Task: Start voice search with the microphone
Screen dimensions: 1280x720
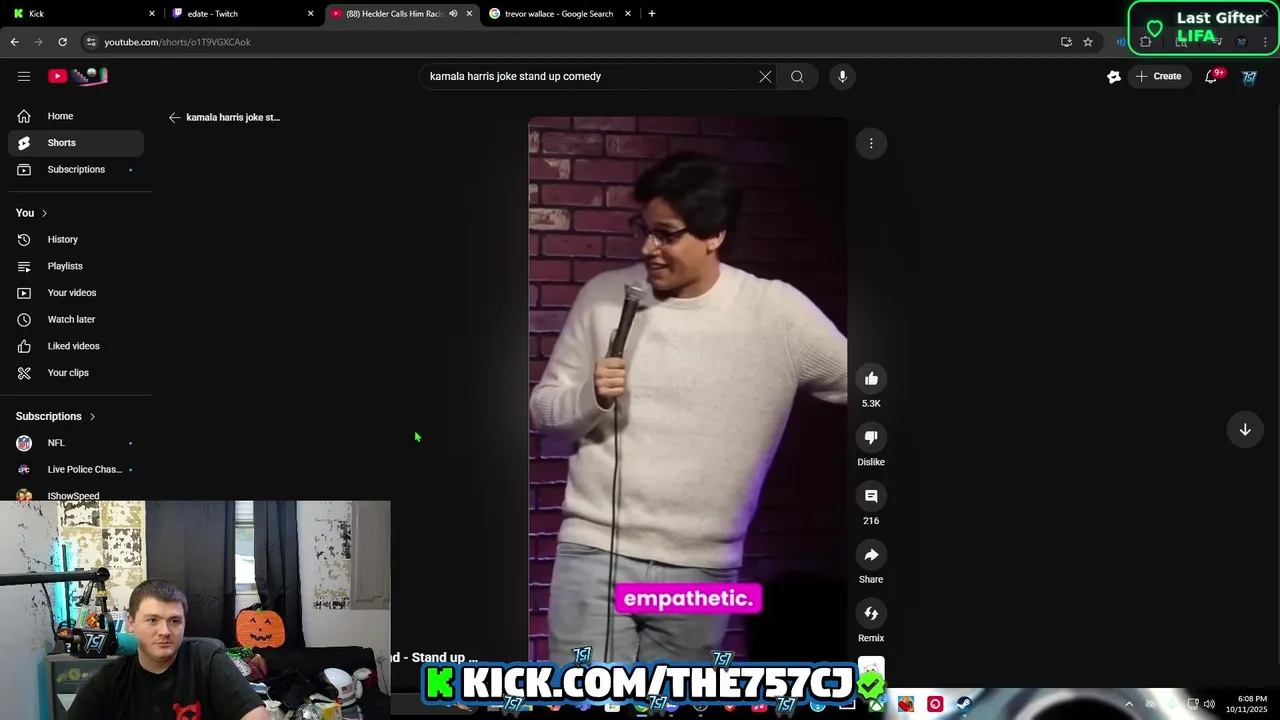Action: pyautogui.click(x=842, y=76)
